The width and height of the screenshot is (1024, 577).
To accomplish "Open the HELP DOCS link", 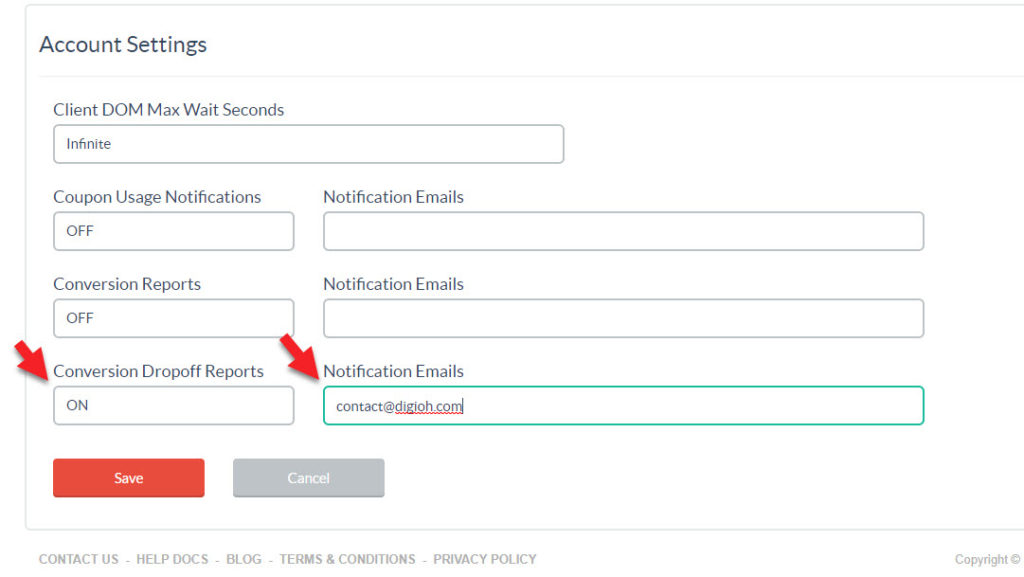I will [172, 559].
